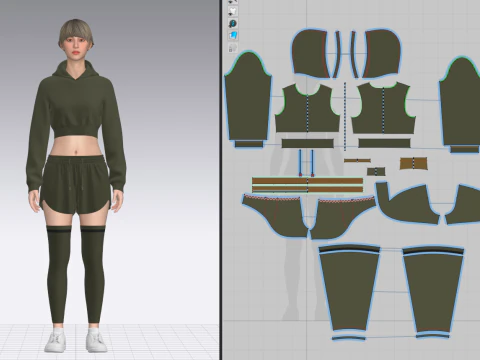Select the upper long brown waistband strip
The height and width of the screenshot is (360, 480).
(x=307, y=181)
